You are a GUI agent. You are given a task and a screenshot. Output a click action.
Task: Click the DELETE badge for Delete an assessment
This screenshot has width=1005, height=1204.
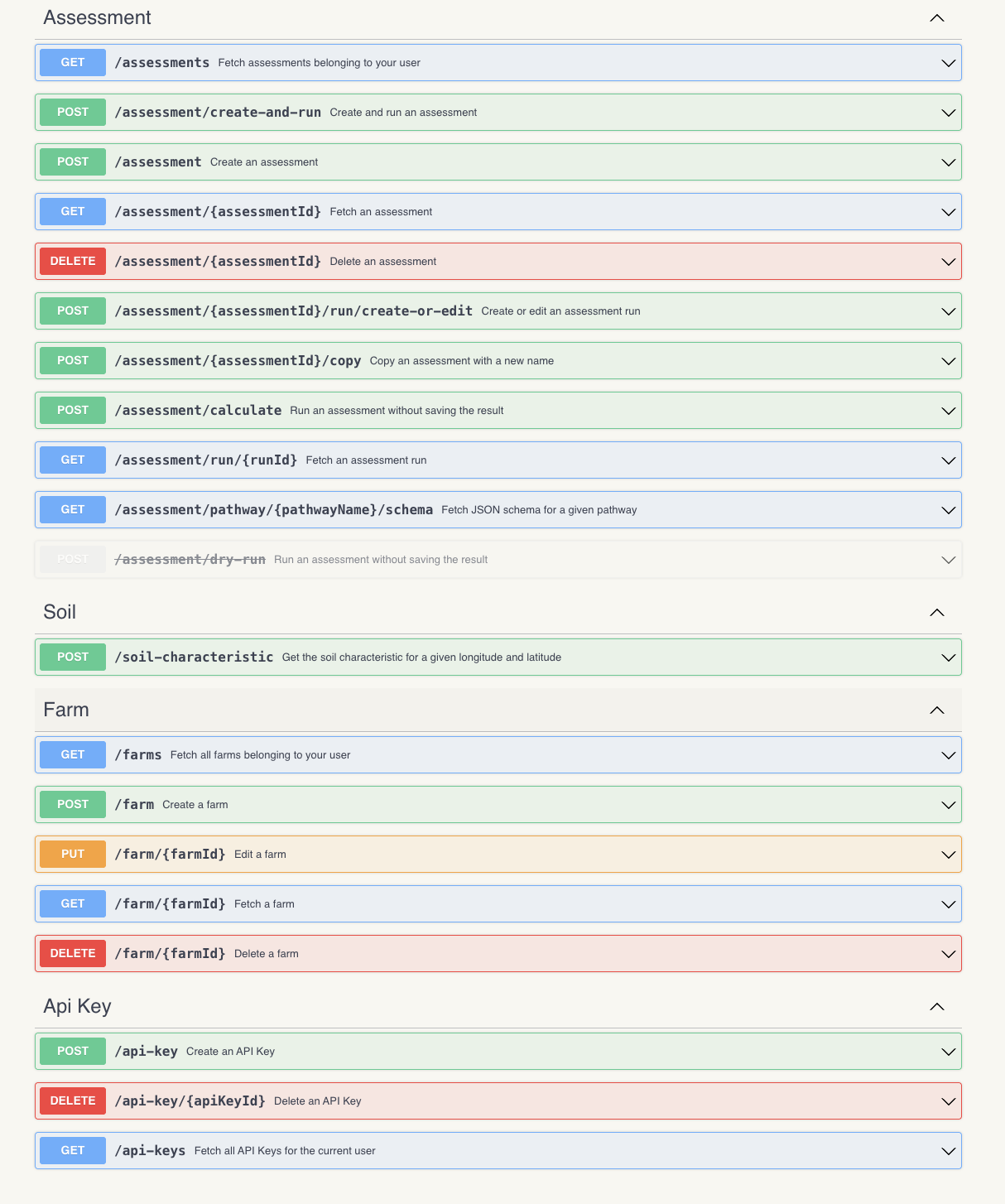(73, 261)
